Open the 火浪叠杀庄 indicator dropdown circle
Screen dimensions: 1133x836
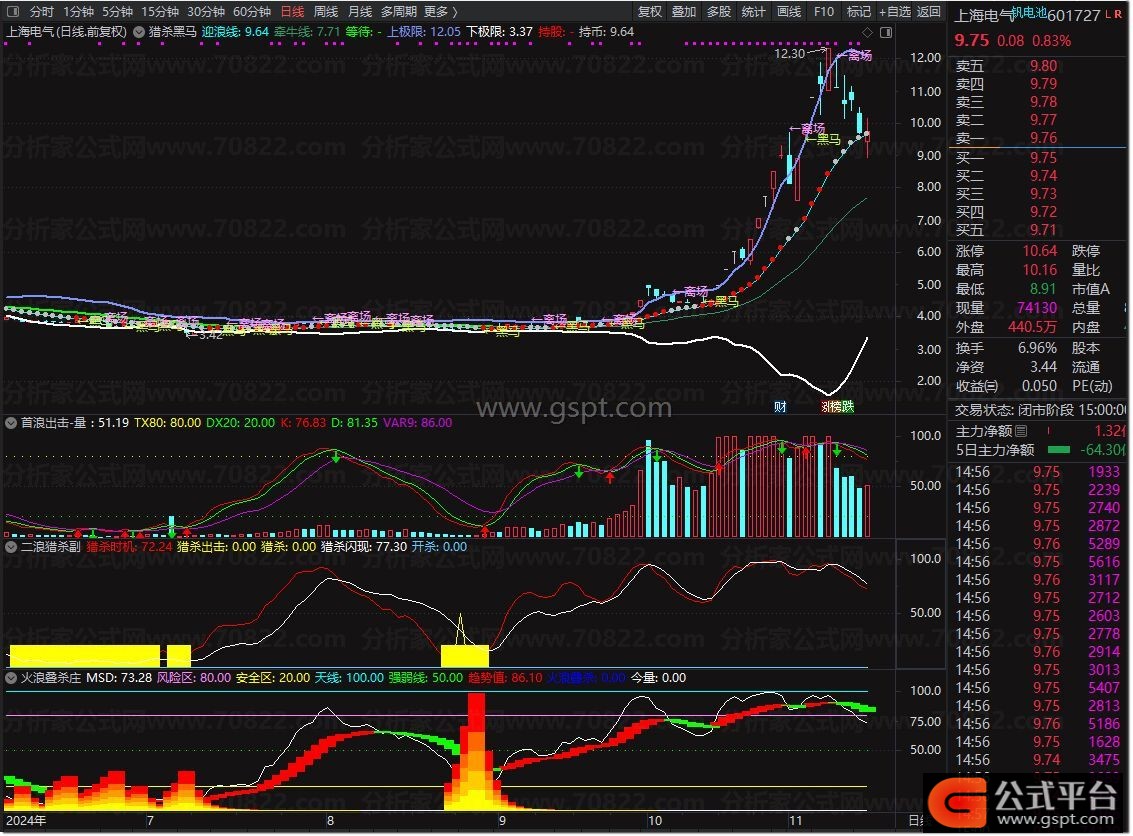(11, 678)
